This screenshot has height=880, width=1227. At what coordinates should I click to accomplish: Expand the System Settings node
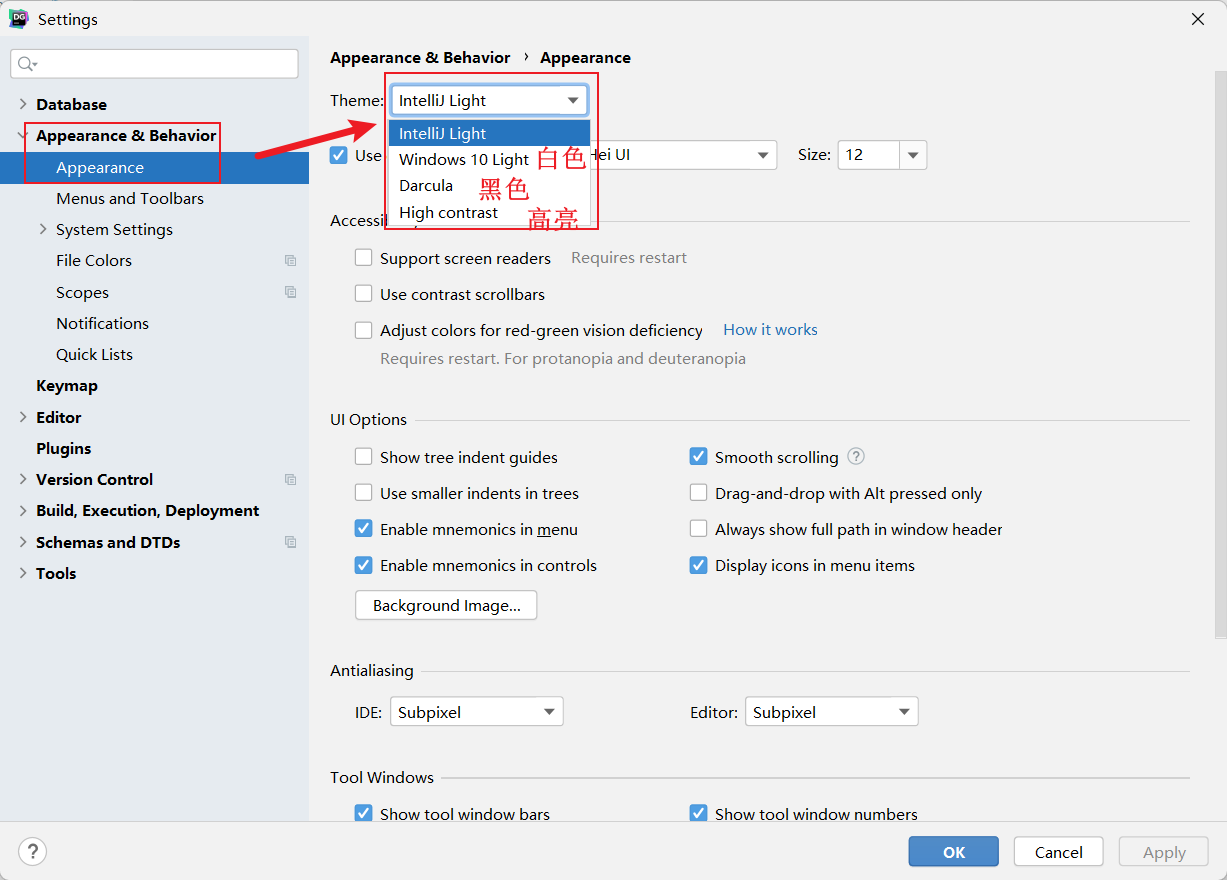pyautogui.click(x=43, y=229)
